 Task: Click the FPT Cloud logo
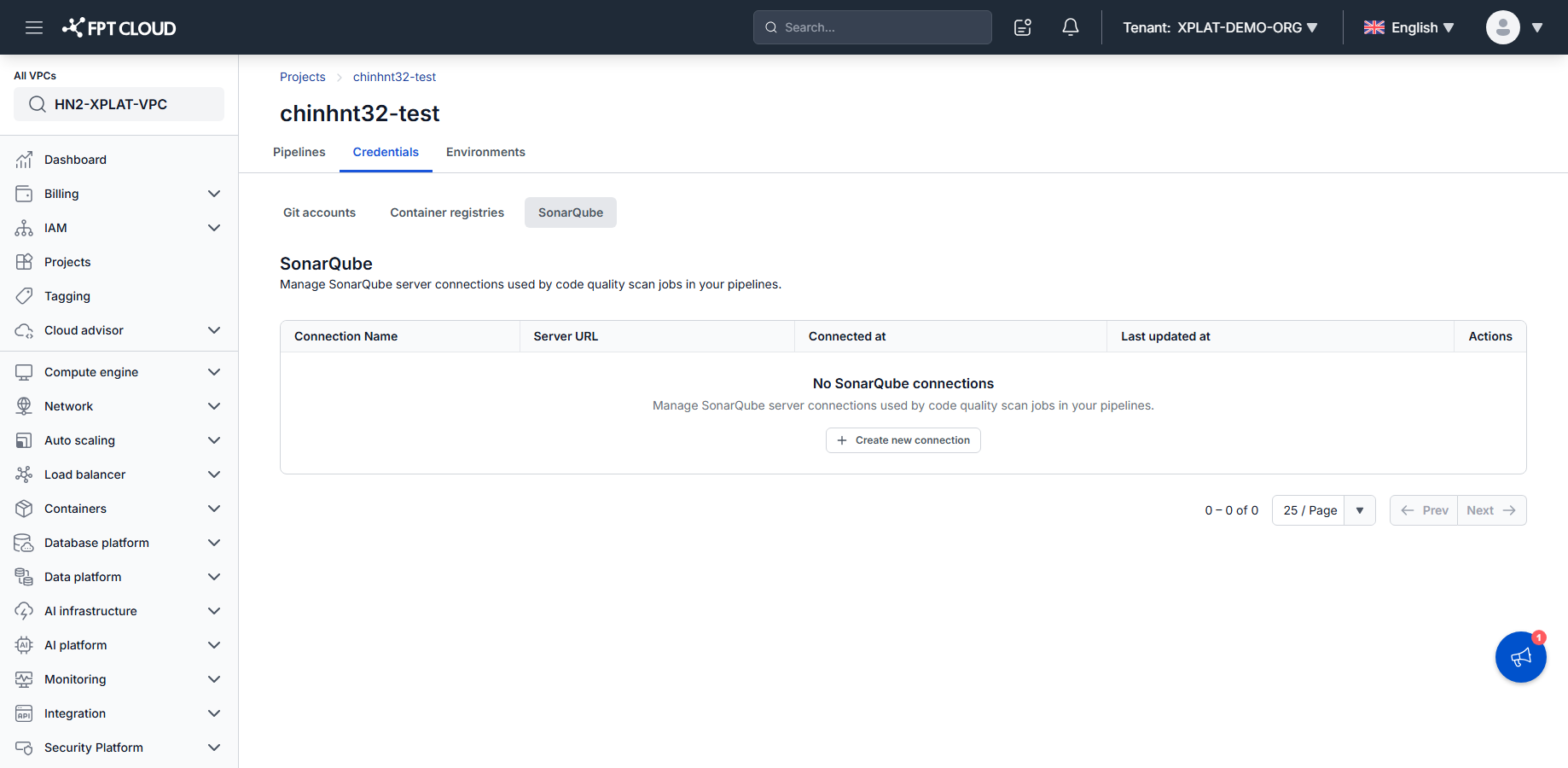click(119, 27)
